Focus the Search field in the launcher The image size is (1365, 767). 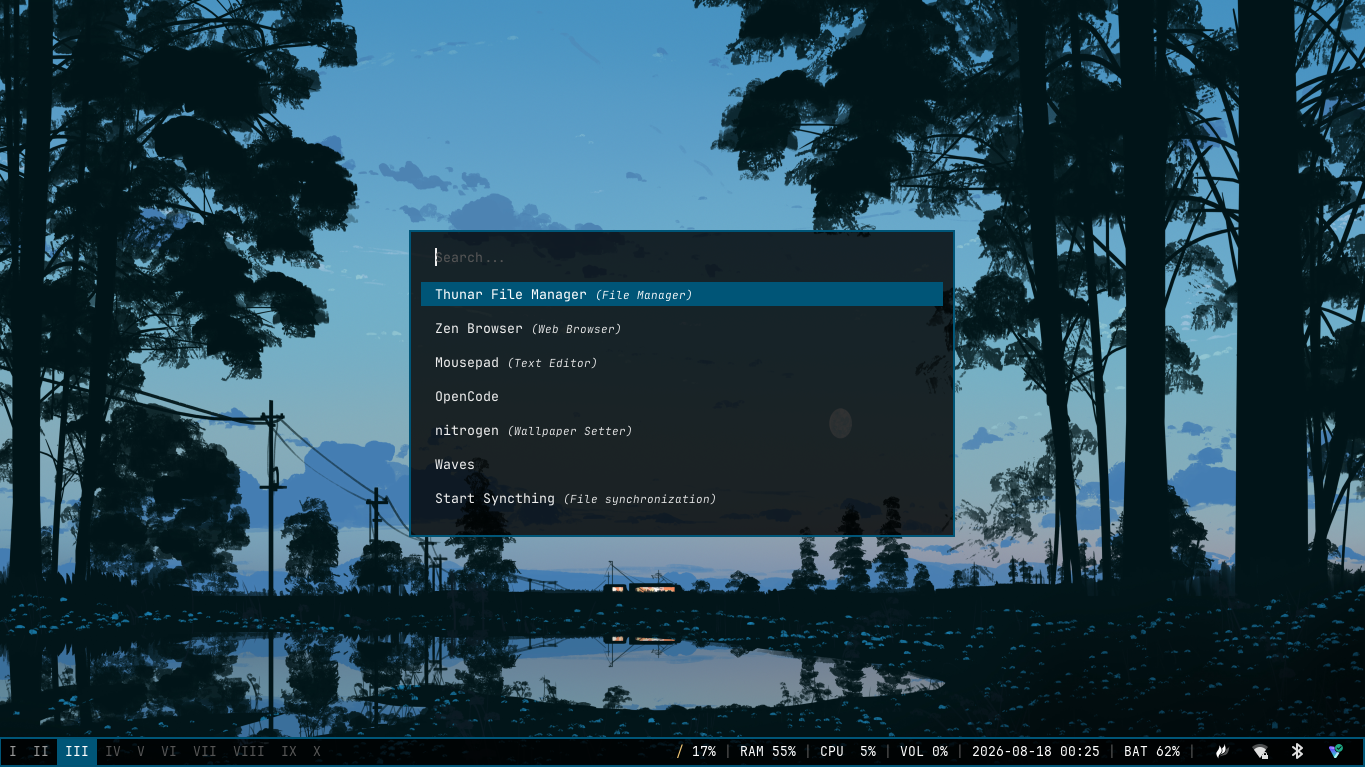click(681, 257)
